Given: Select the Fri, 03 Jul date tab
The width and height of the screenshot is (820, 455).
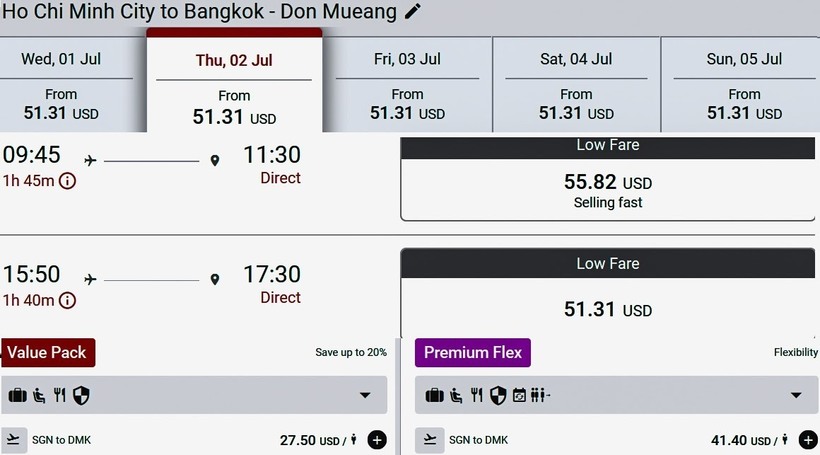Looking at the screenshot, I should click(407, 85).
